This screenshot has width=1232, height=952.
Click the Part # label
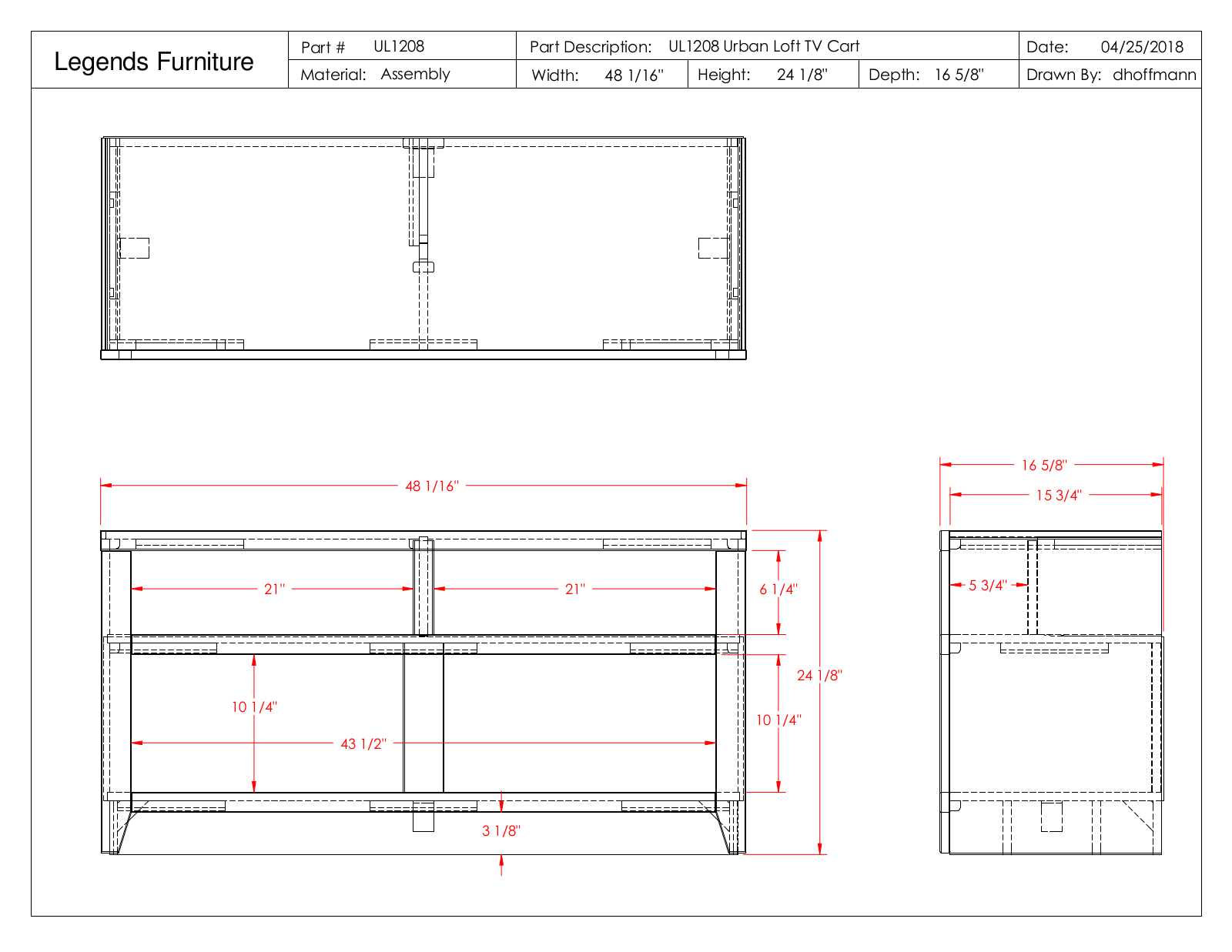click(x=323, y=47)
